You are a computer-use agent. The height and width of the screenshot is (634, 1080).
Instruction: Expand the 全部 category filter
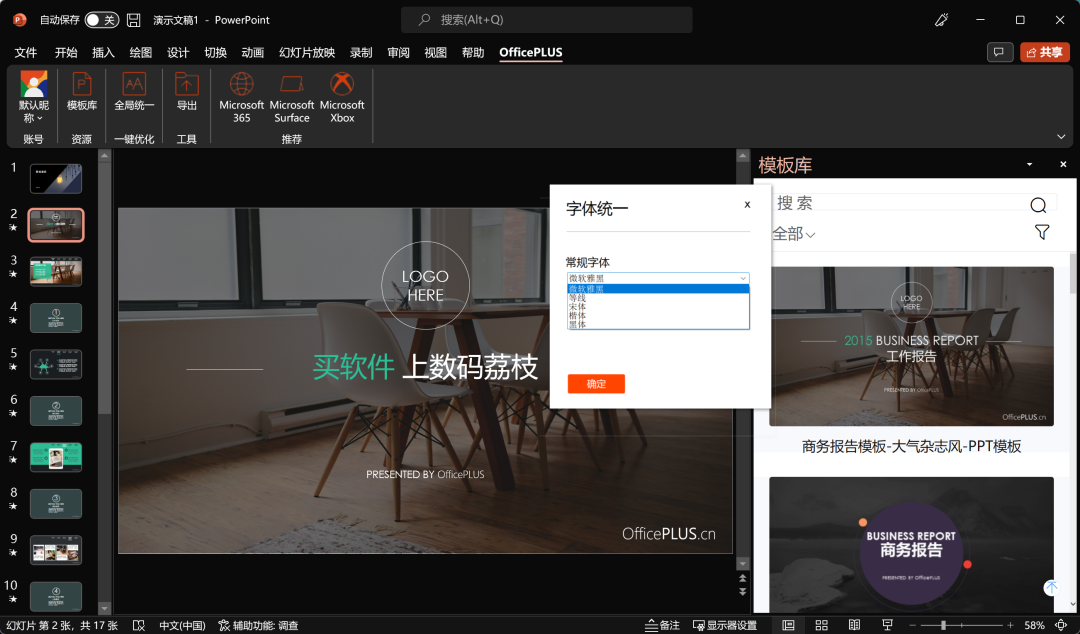coord(793,234)
